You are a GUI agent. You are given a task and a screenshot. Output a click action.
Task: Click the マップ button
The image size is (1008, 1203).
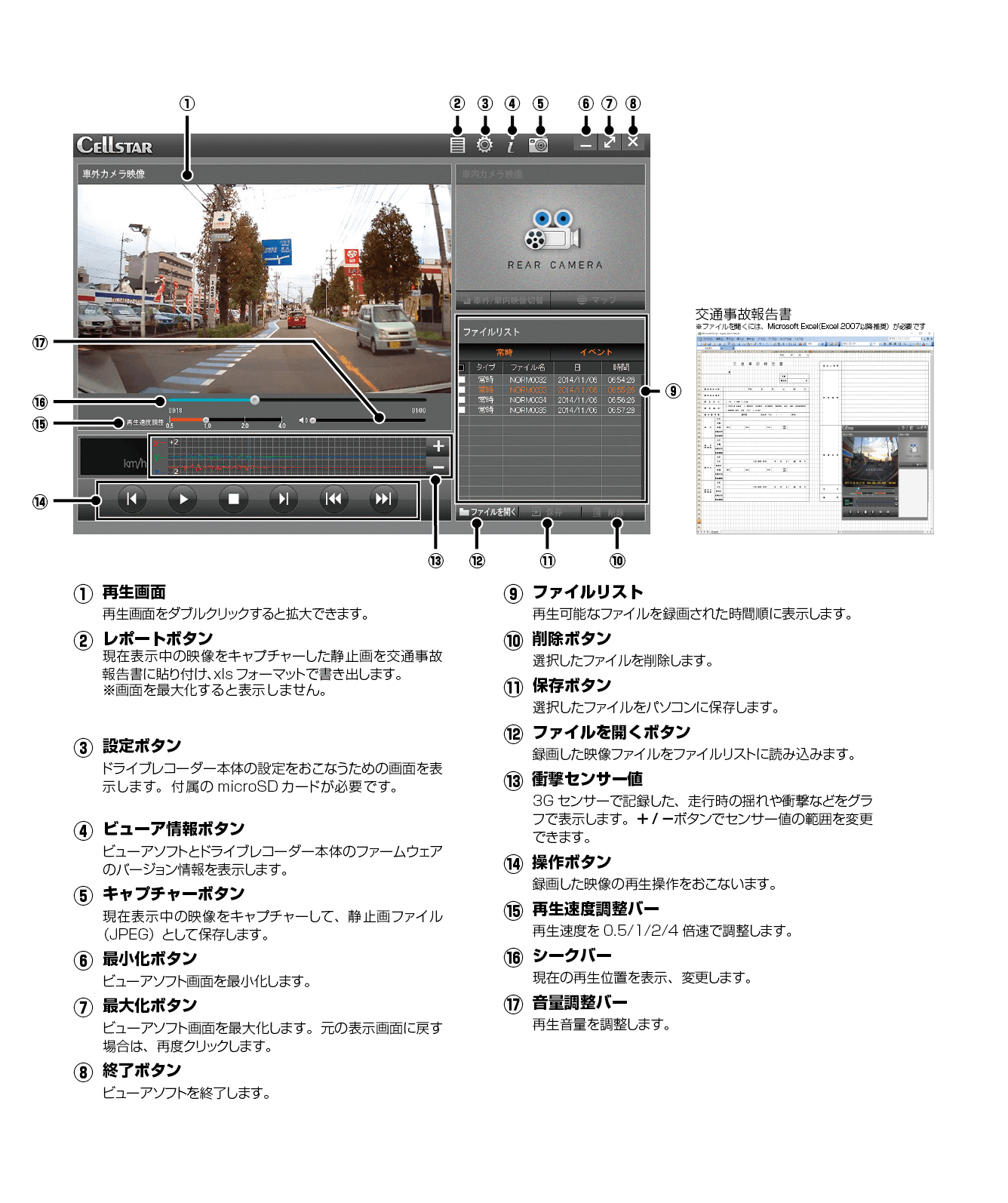pos(598,300)
